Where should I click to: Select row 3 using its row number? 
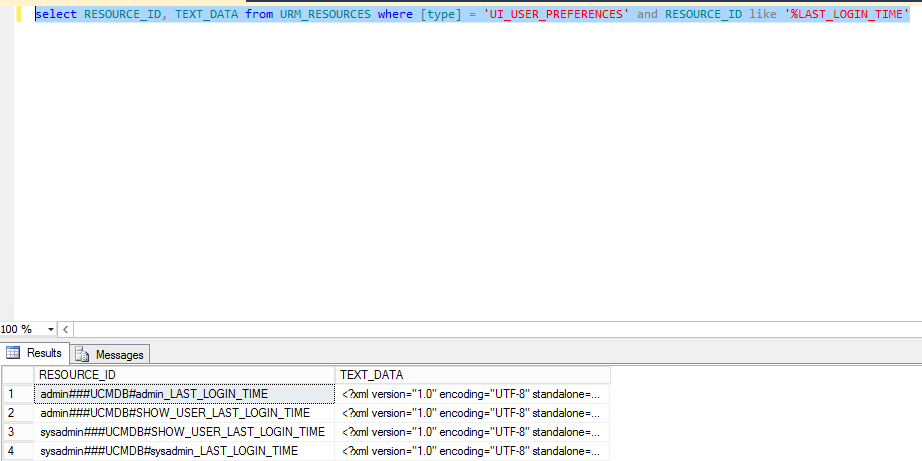17,432
